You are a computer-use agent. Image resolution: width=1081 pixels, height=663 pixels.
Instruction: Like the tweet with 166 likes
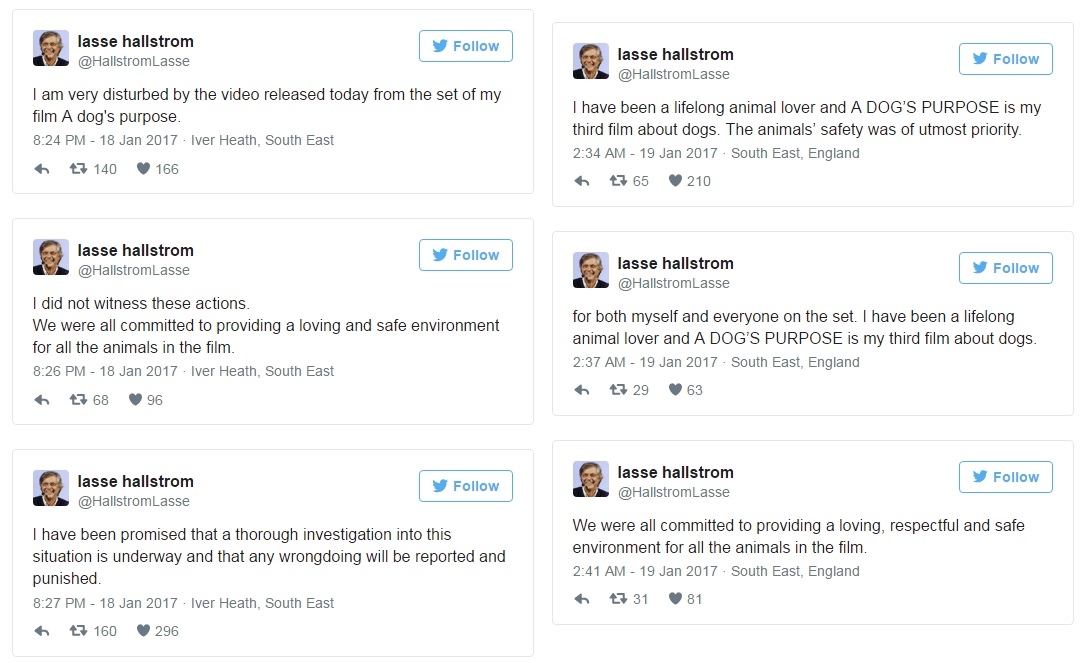[x=143, y=168]
